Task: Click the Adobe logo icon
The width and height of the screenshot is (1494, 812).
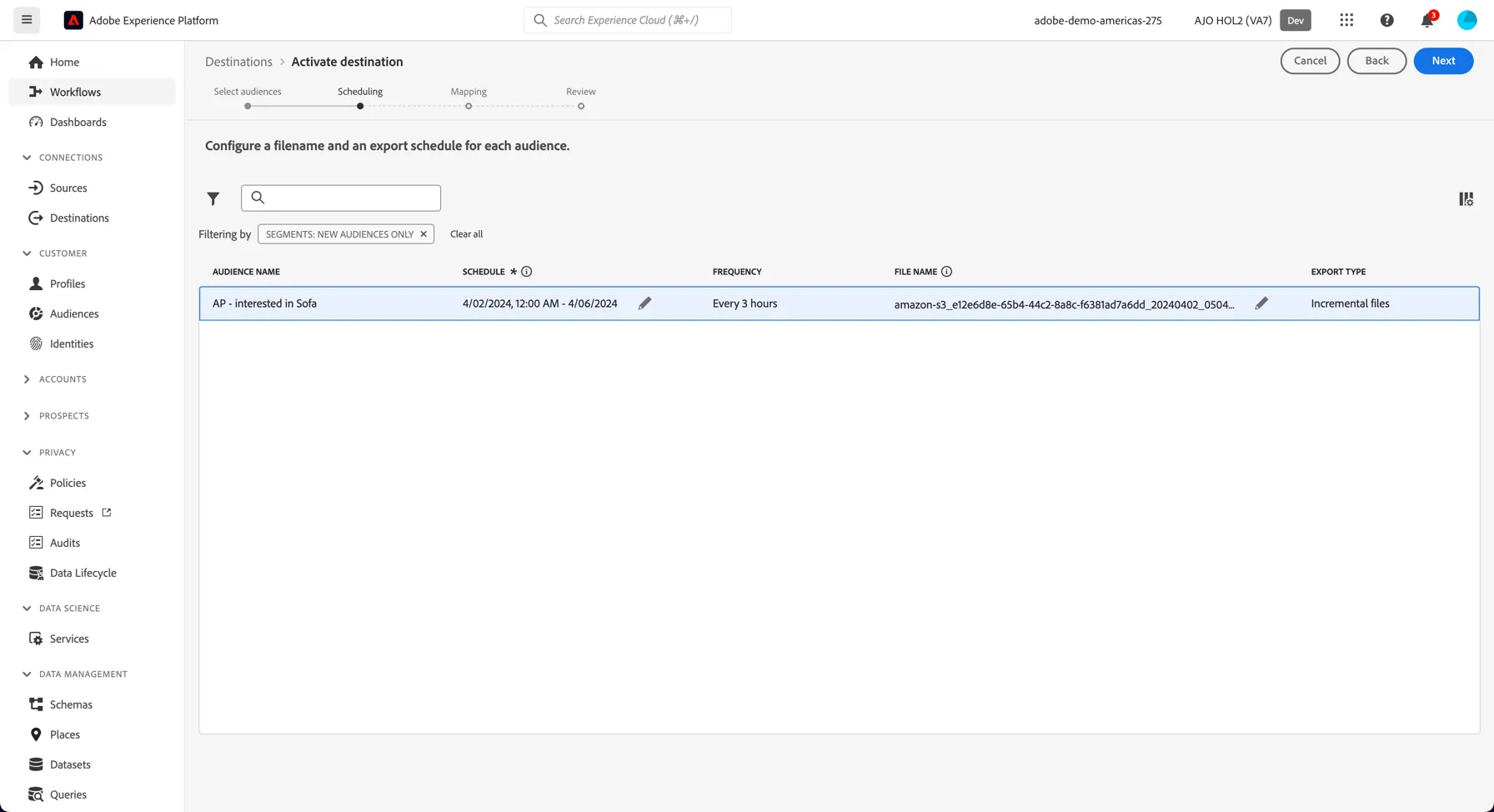Action: pos(73,20)
